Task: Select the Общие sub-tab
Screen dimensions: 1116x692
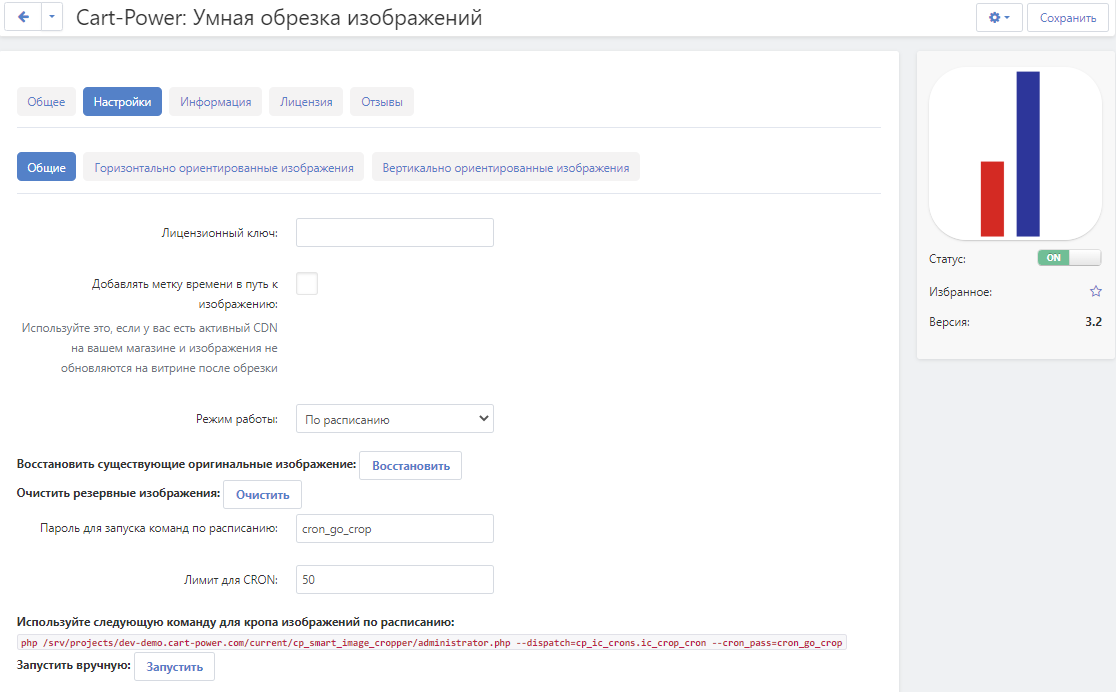Action: 46,167
